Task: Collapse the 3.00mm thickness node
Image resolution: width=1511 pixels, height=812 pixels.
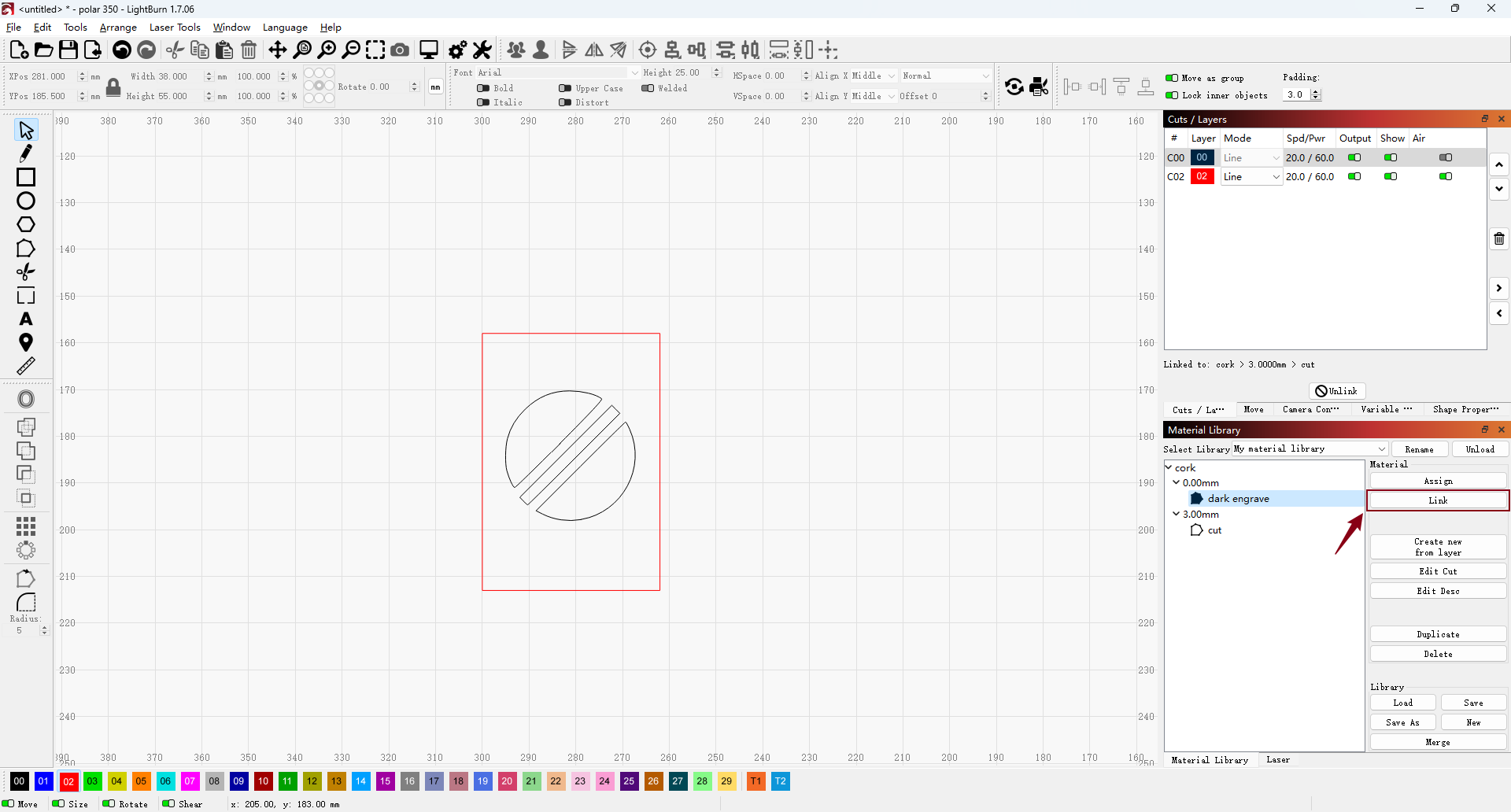Action: pos(1177,514)
